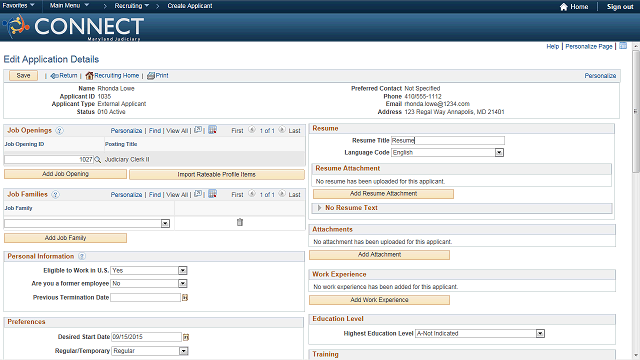Click Import Rateable Profile Items button

(217, 175)
